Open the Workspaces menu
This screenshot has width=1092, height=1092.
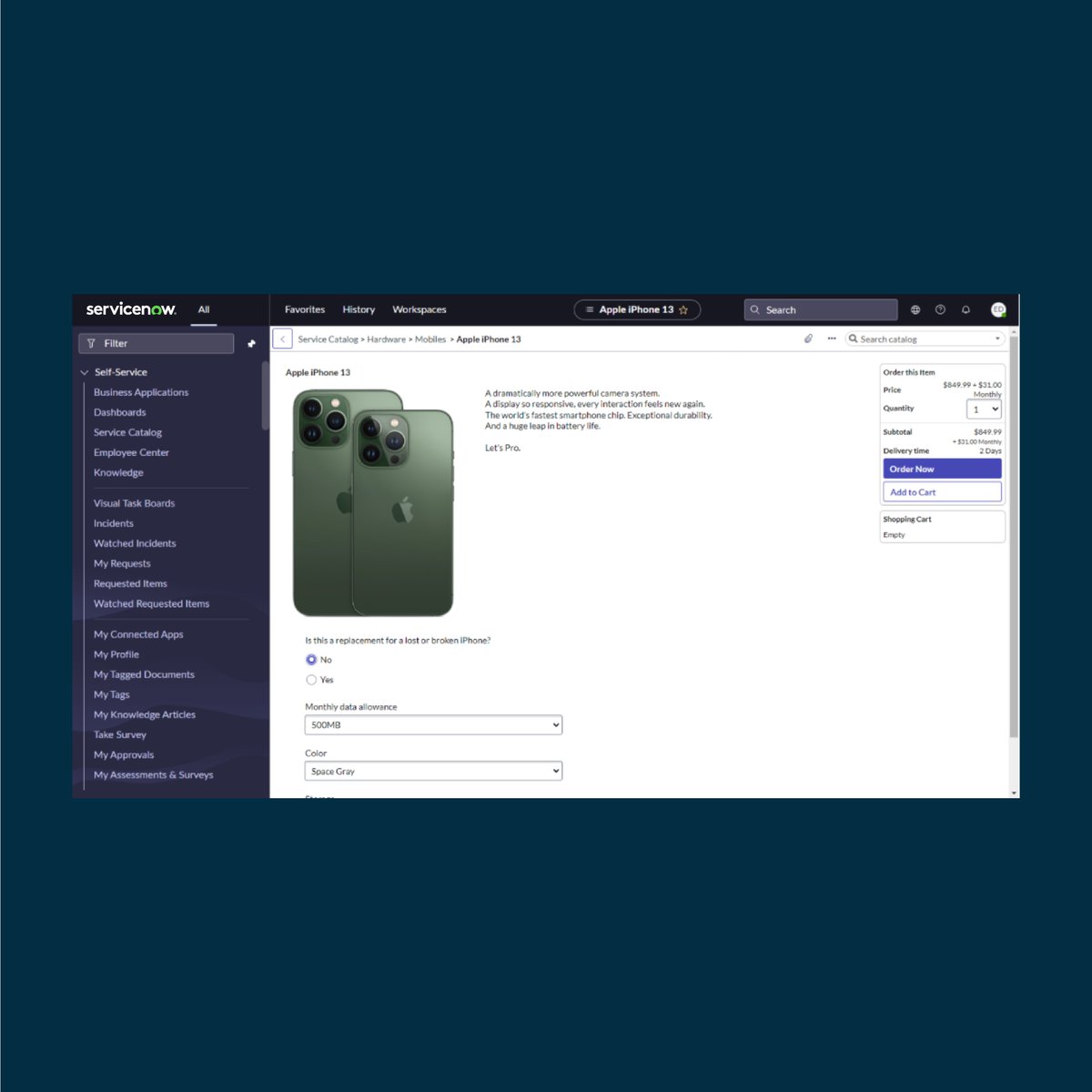point(420,309)
